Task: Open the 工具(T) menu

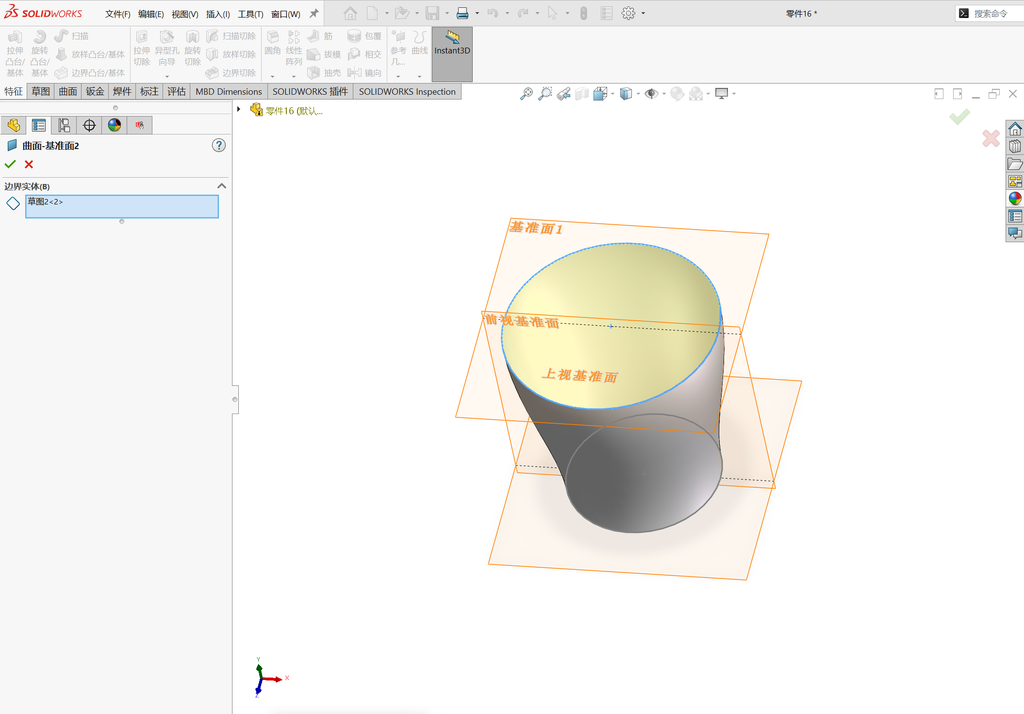Action: 250,14
